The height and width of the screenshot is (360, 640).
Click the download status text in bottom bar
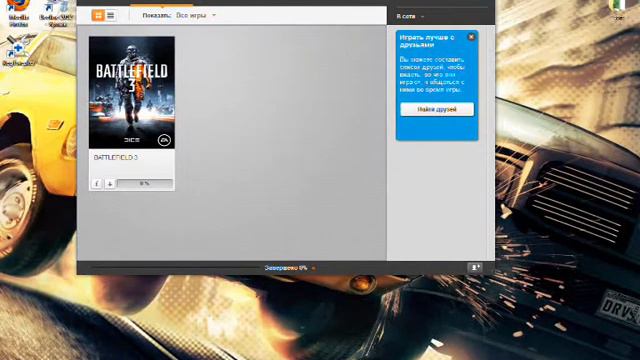pos(286,268)
